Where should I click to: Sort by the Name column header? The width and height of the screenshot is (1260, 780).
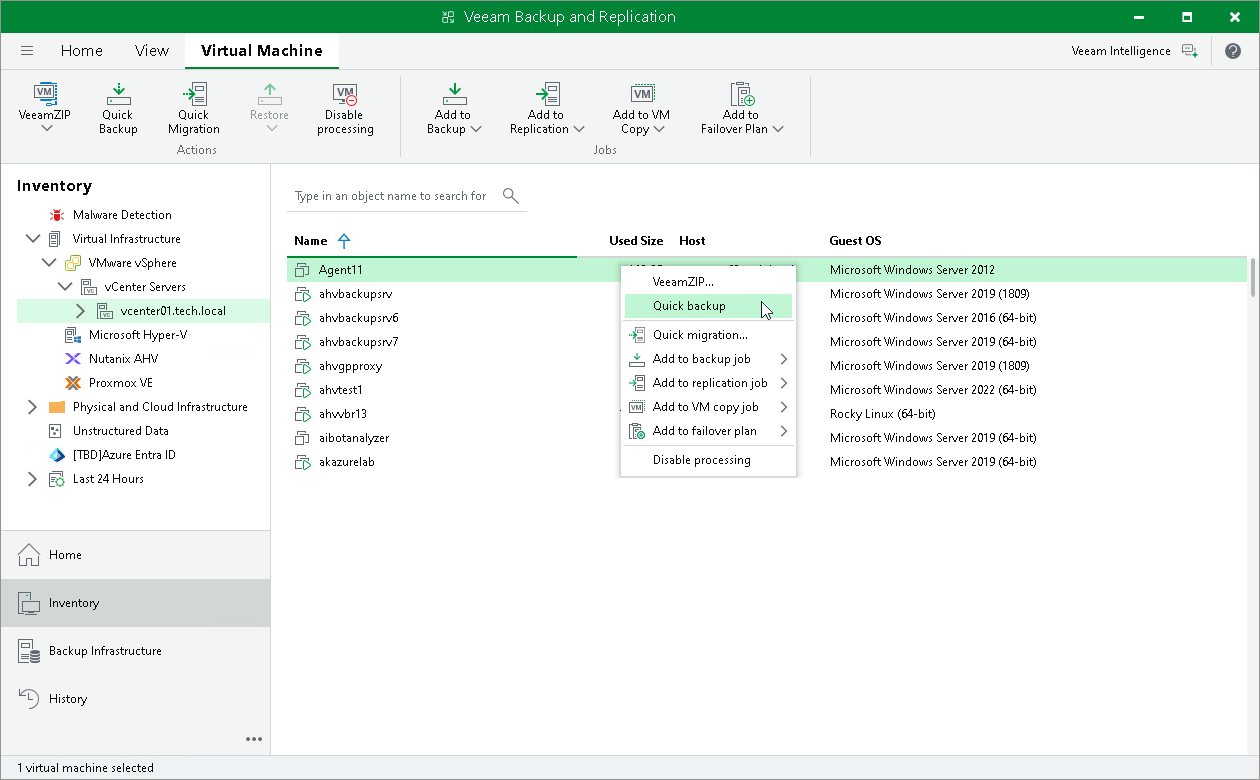pyautogui.click(x=310, y=240)
